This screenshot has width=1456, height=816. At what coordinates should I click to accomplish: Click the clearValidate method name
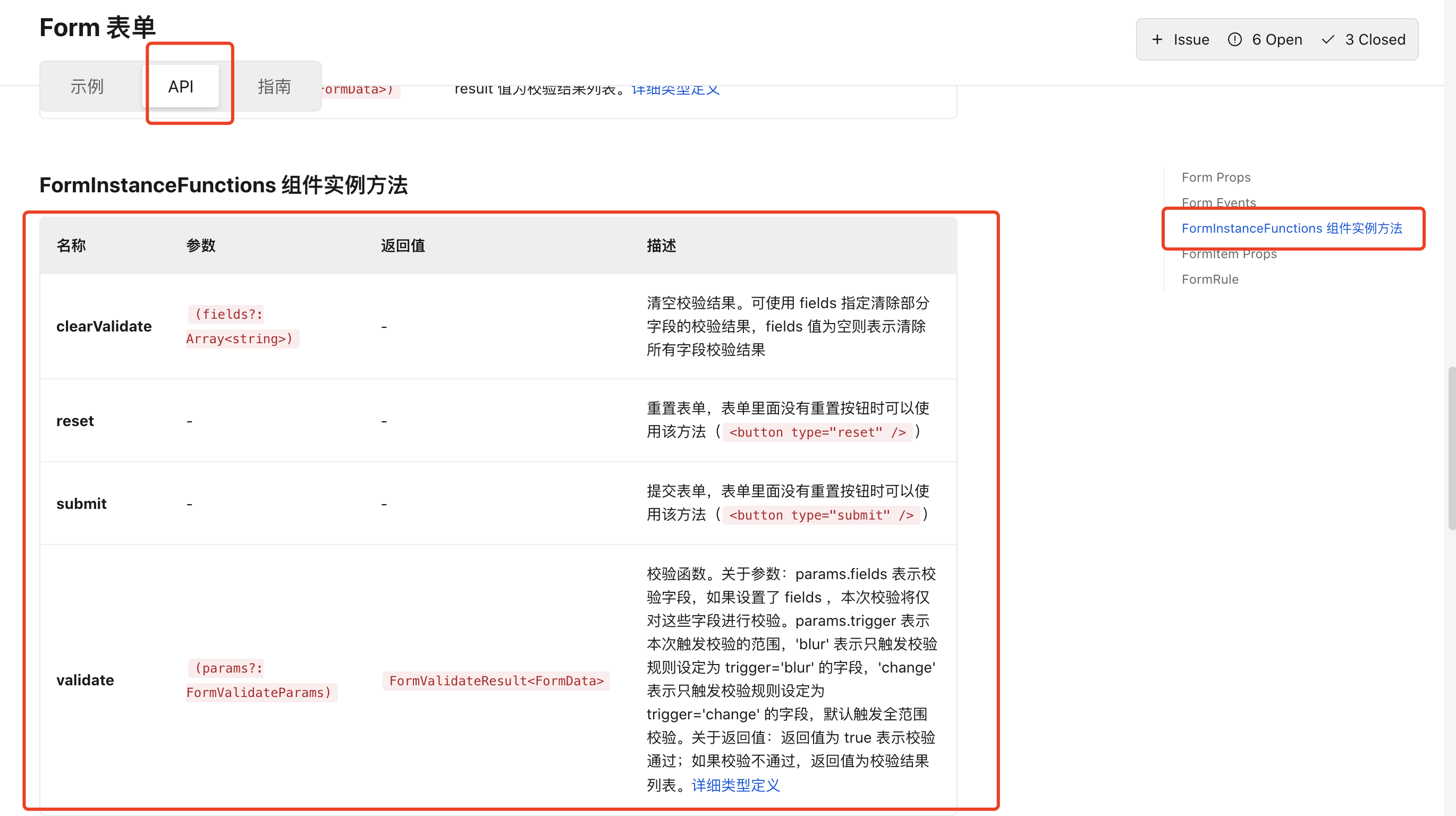coord(104,326)
